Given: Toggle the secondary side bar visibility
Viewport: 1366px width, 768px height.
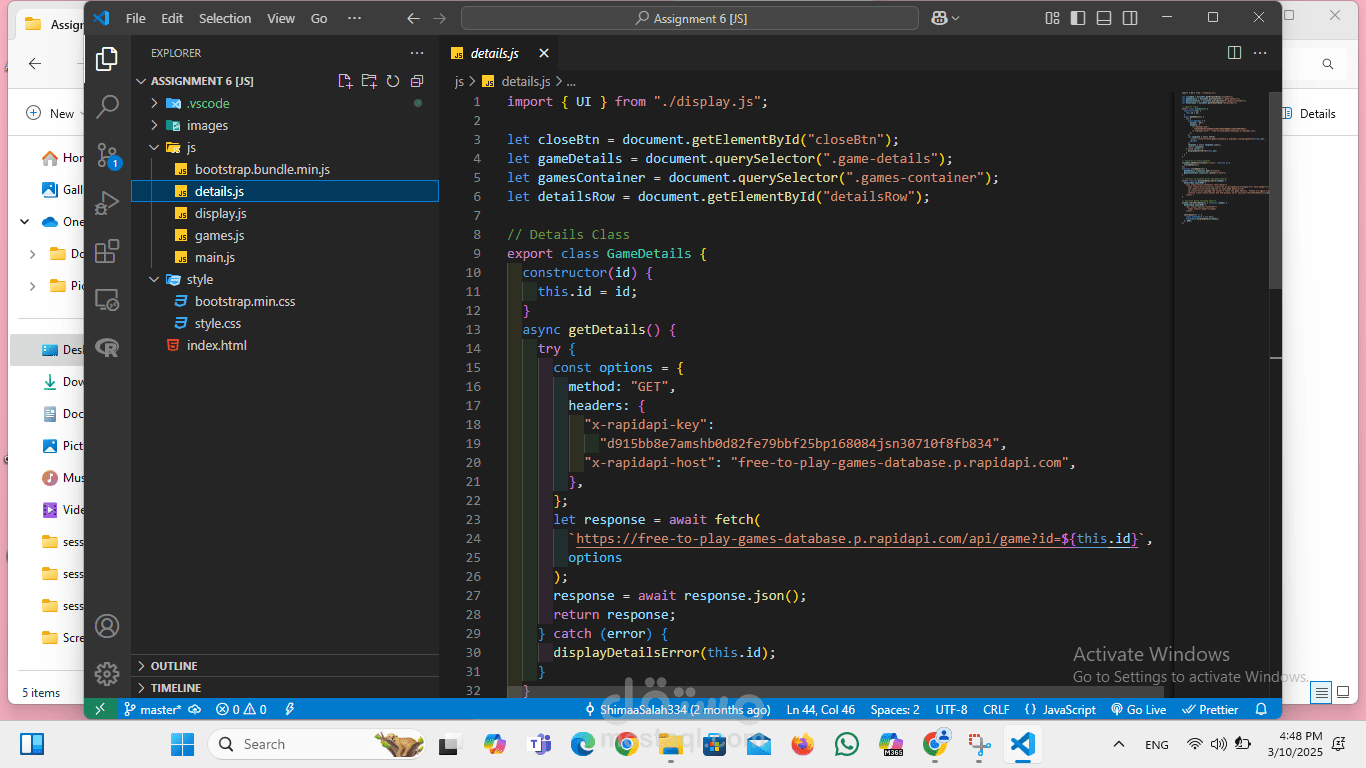Looking at the screenshot, I should [x=1129, y=18].
